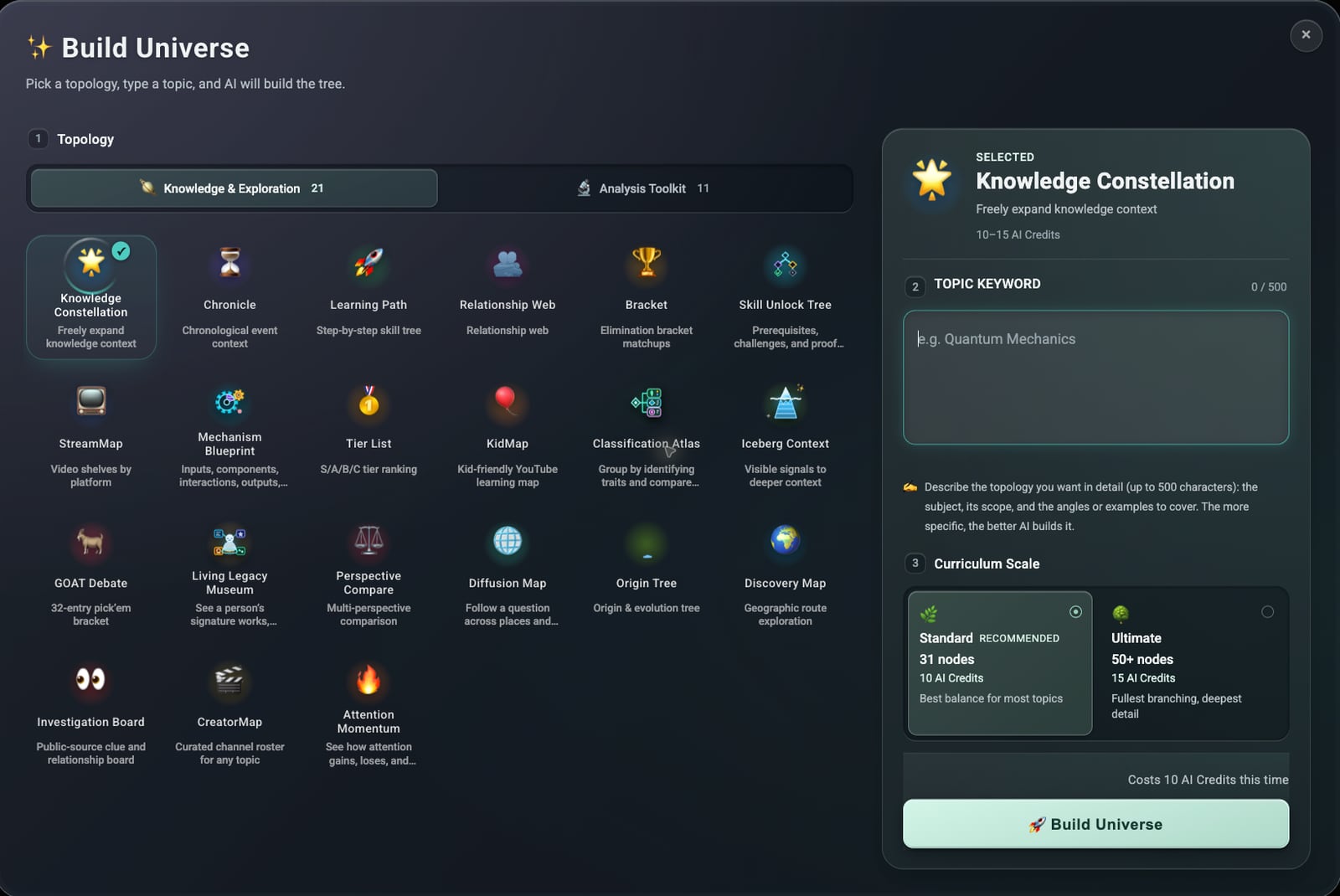
Task: Select the Classification Atlas icon
Action: [647, 402]
